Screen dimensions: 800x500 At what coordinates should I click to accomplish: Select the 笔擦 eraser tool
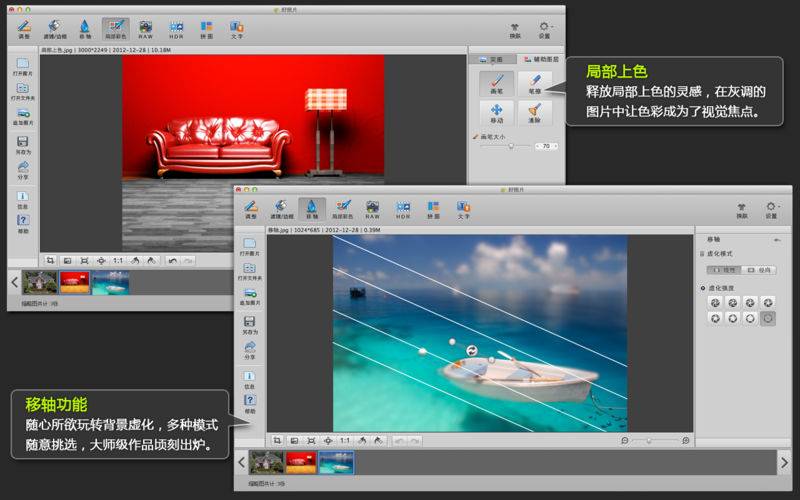(534, 84)
